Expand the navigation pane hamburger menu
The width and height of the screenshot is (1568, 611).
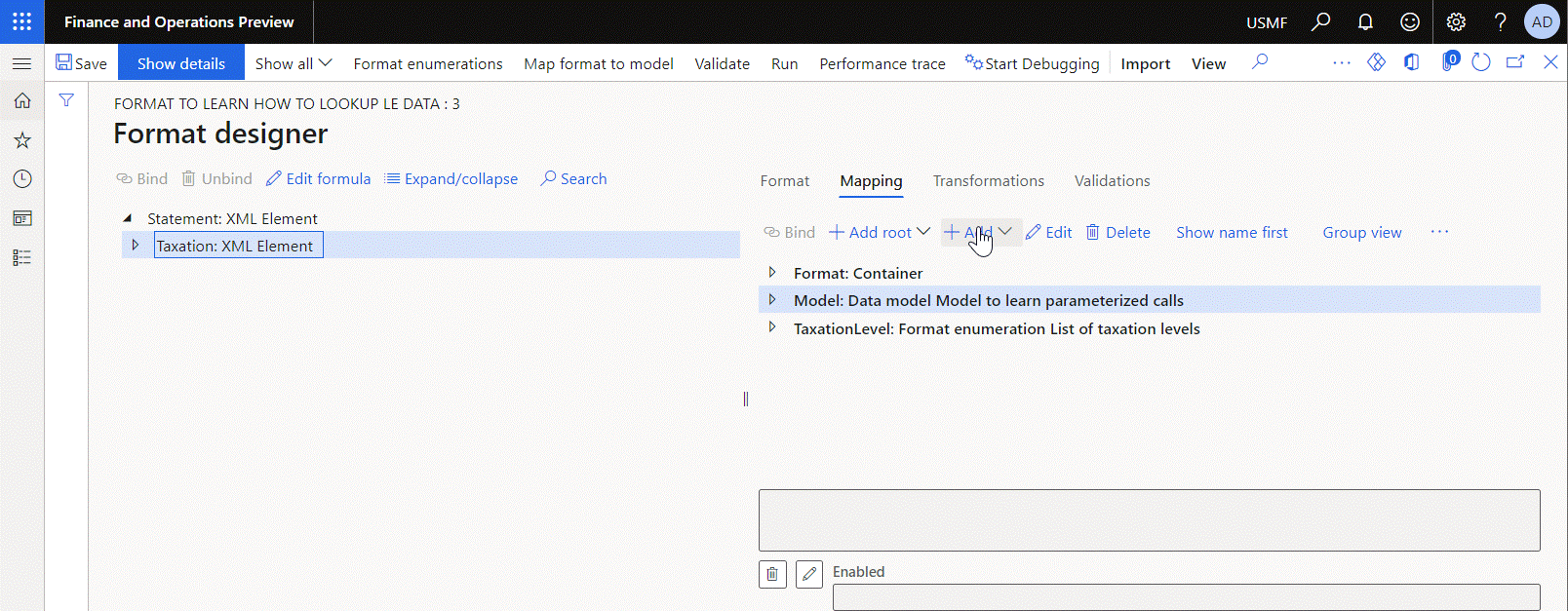[x=21, y=63]
